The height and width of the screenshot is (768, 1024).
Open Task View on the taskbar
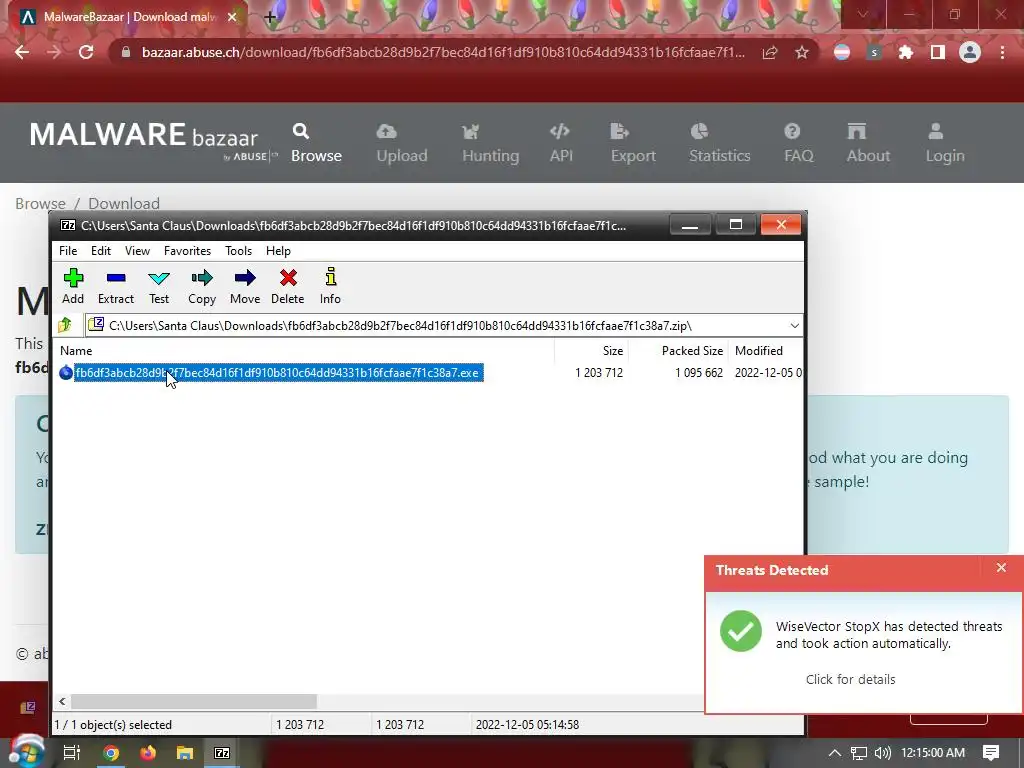pos(71,753)
